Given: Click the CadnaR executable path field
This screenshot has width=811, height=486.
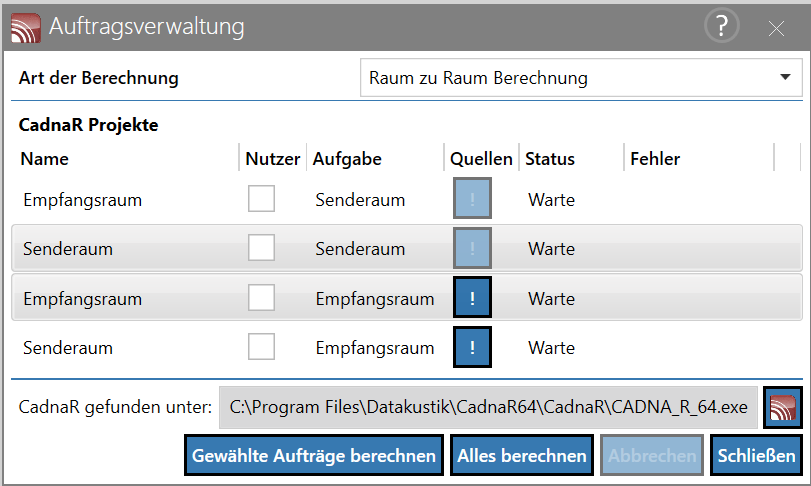Looking at the screenshot, I should pos(488,407).
